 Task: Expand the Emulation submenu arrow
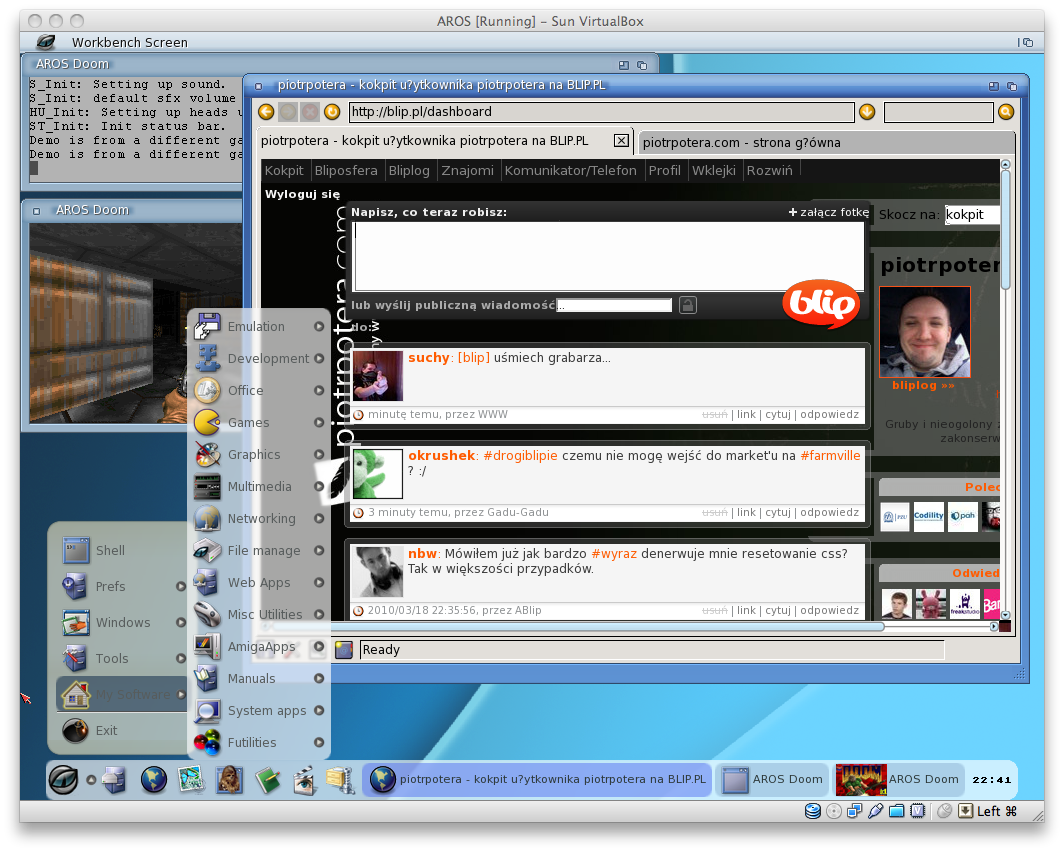pyautogui.click(x=319, y=326)
